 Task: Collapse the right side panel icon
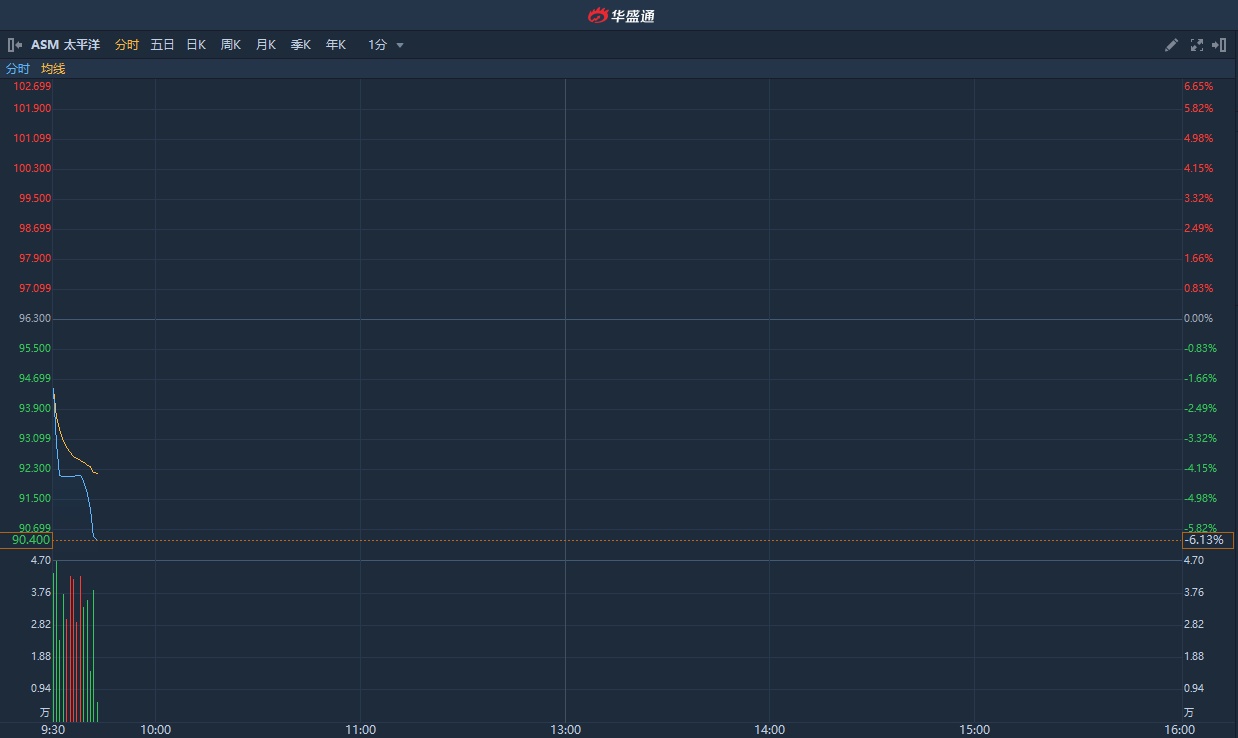coord(1219,45)
